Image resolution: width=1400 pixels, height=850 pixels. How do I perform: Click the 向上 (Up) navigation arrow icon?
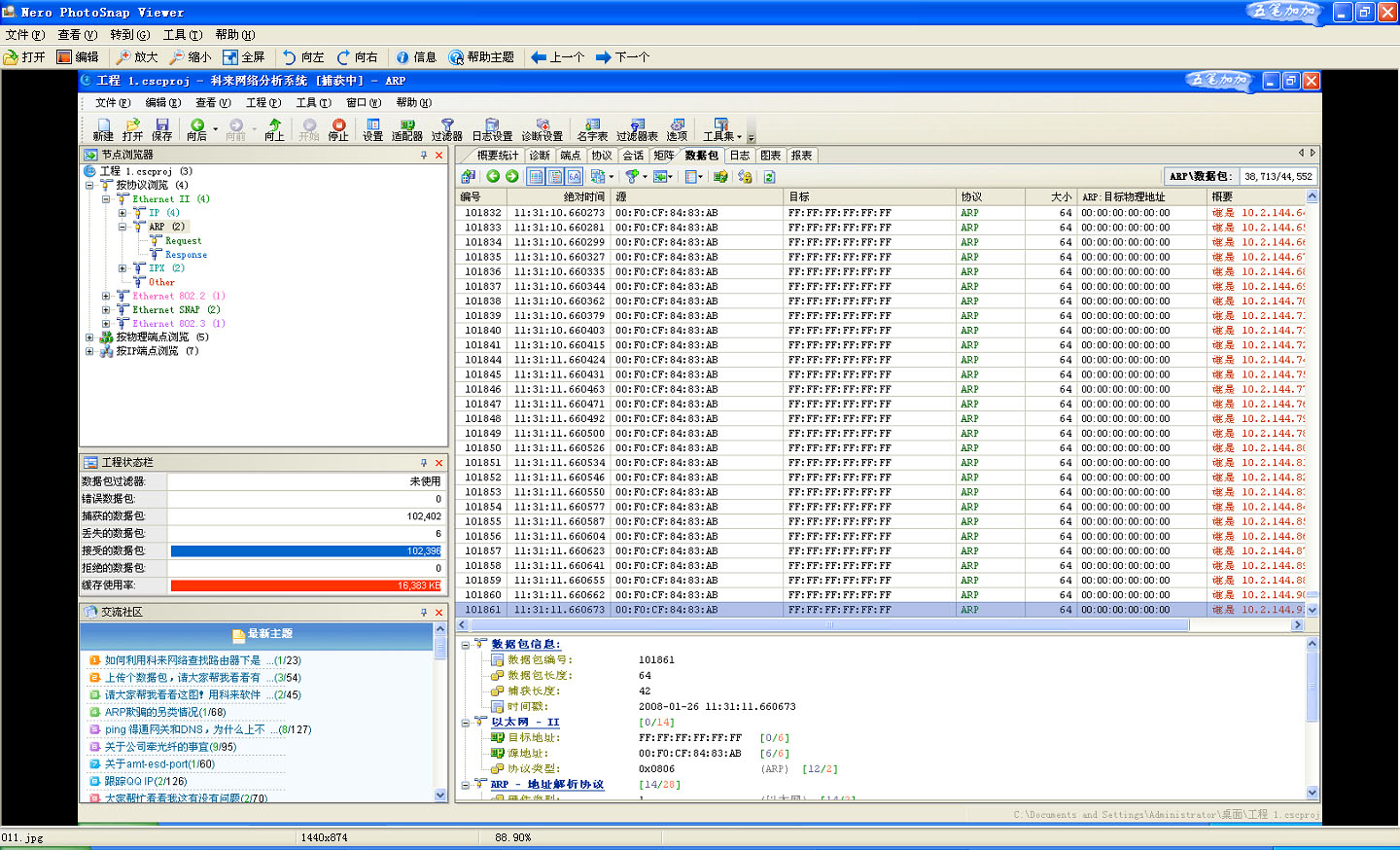click(275, 126)
